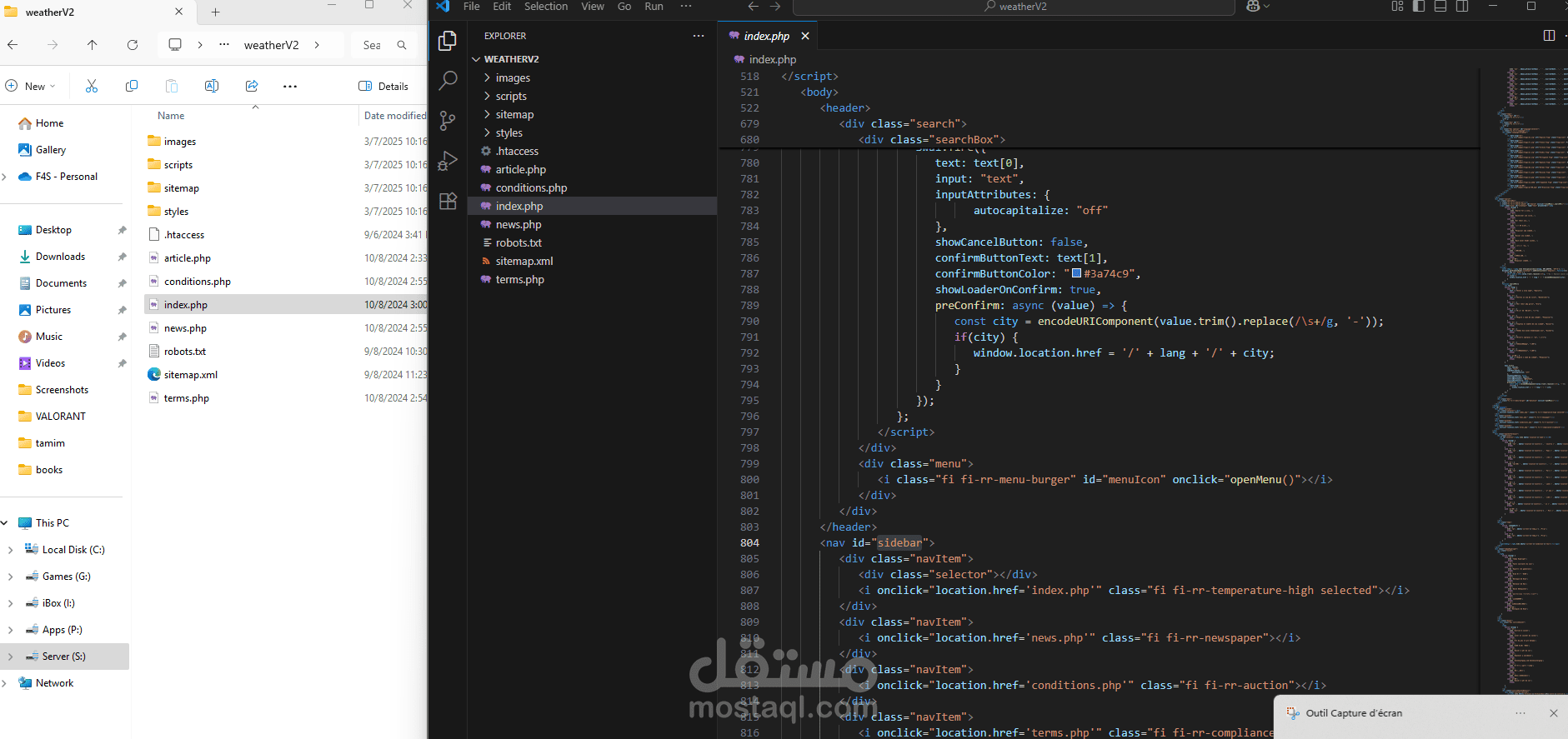Click the #3a74c9 color swatch
The width and height of the screenshot is (1568, 739).
(x=1076, y=273)
